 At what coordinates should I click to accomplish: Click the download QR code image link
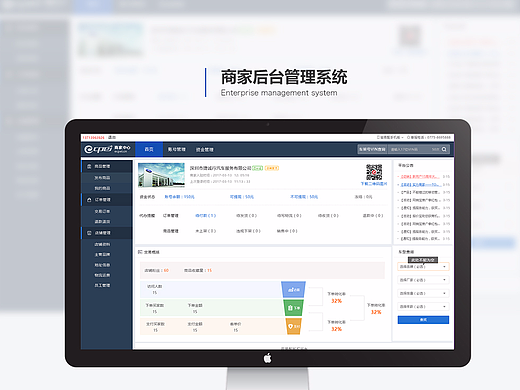coord(374,184)
